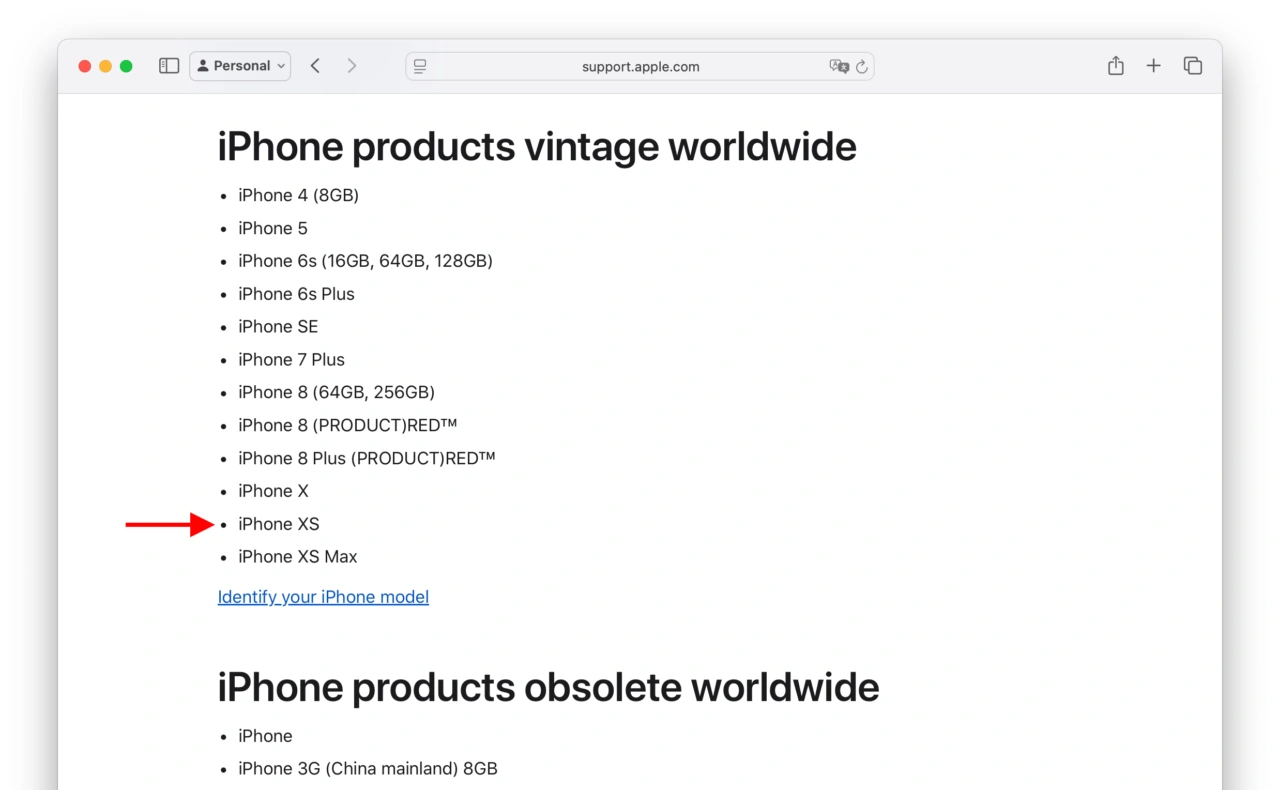This screenshot has width=1280, height=790.
Task: Click the support.apple.com address field
Action: click(x=640, y=67)
